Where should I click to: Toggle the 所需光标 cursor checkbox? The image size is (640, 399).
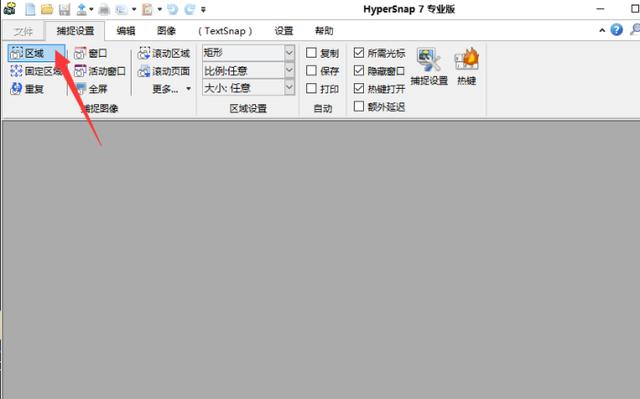[359, 53]
